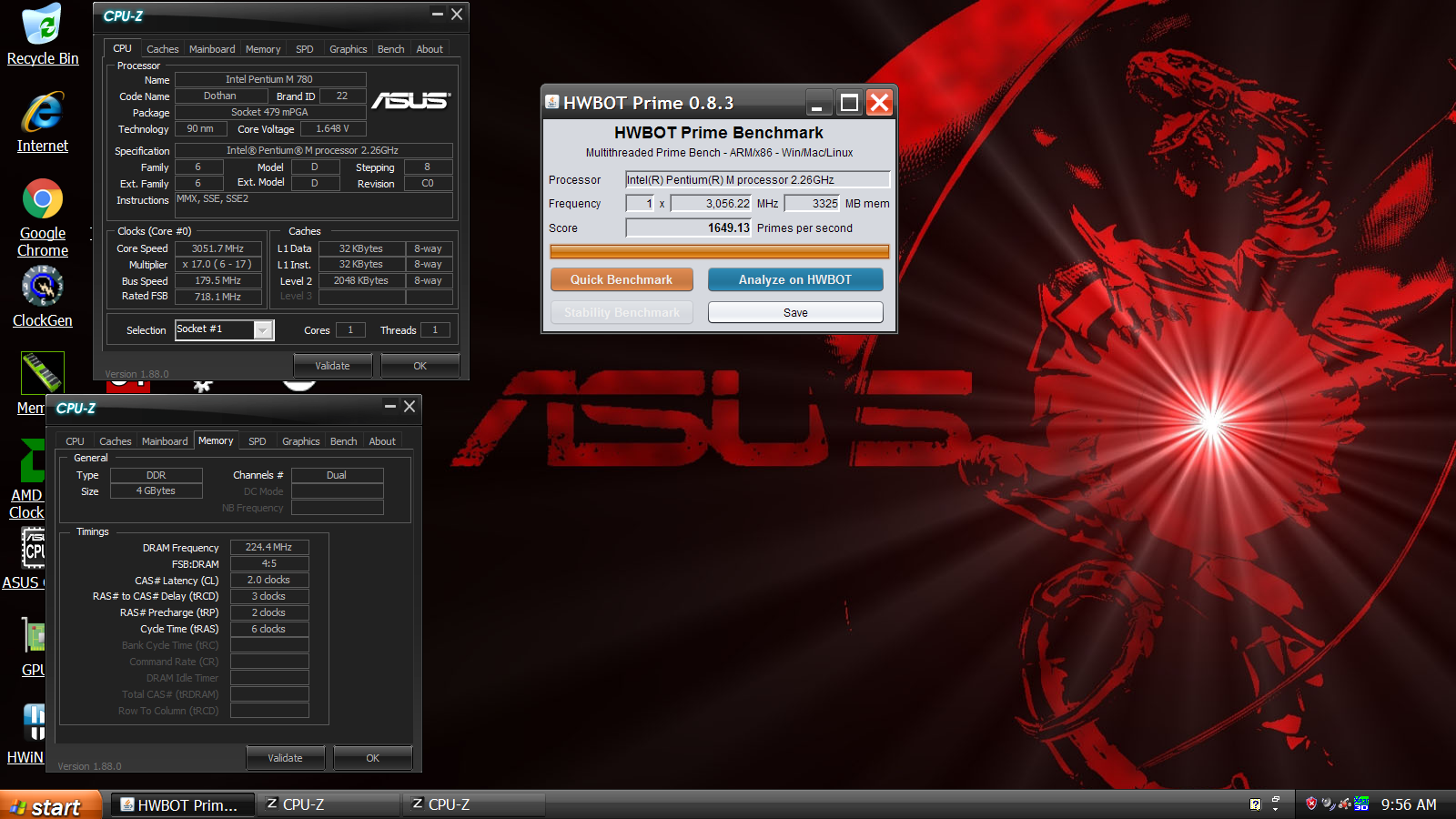Click the Name field Intel Pentium M 780
This screenshot has width=1456, height=819.
[270, 80]
